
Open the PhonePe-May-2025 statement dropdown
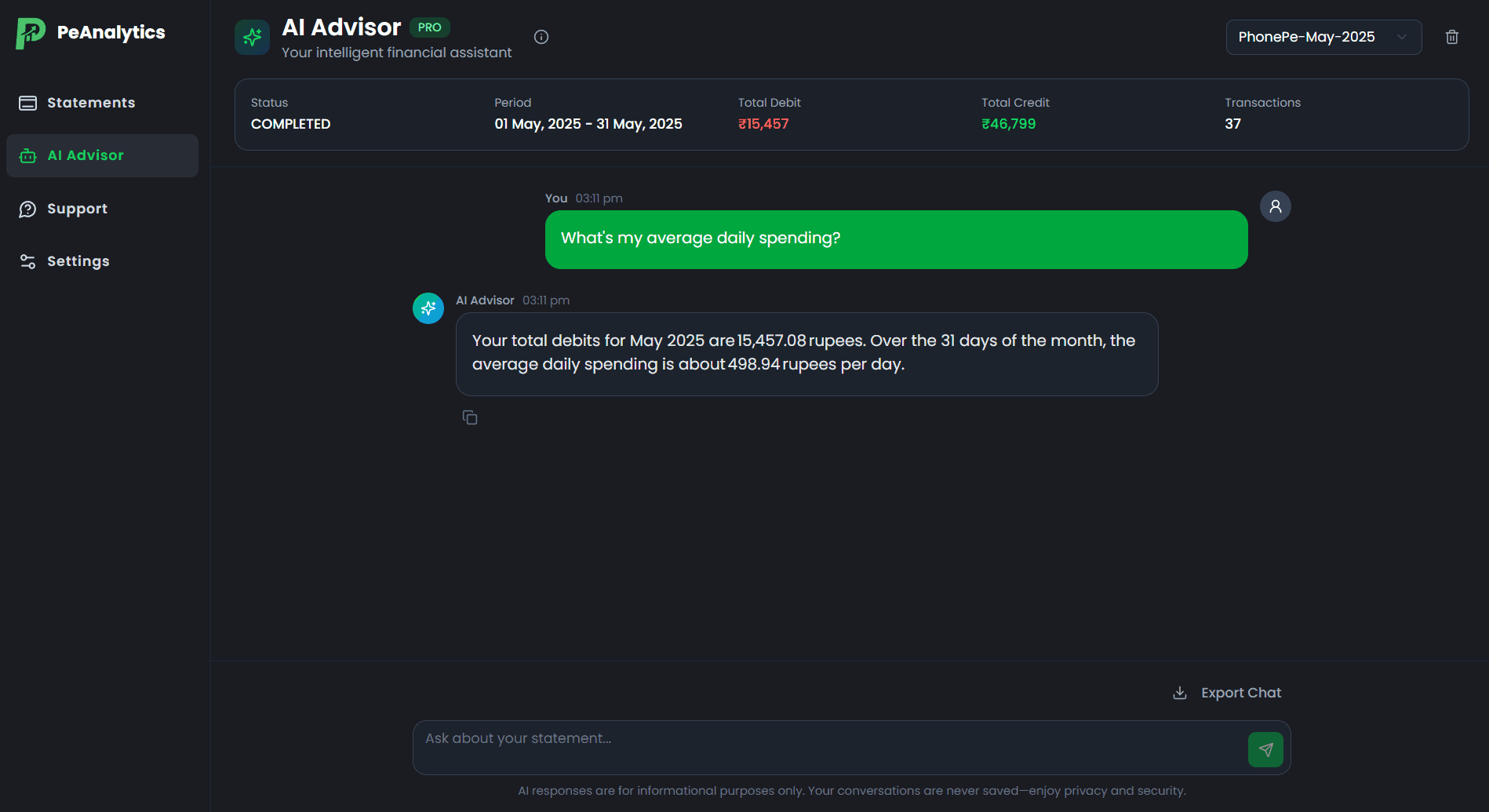coord(1306,37)
